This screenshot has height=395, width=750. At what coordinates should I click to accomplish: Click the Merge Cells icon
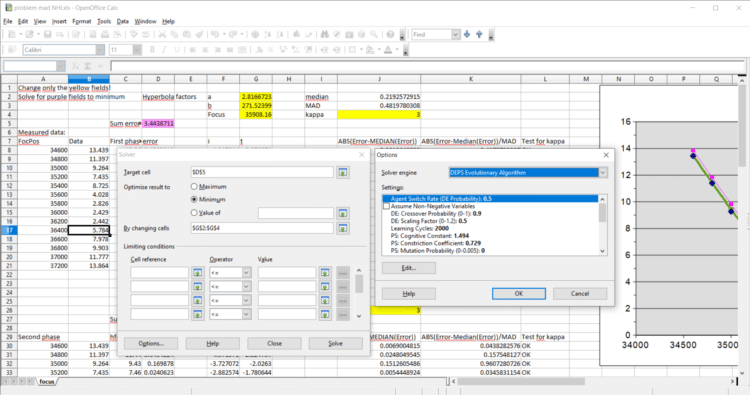243,50
